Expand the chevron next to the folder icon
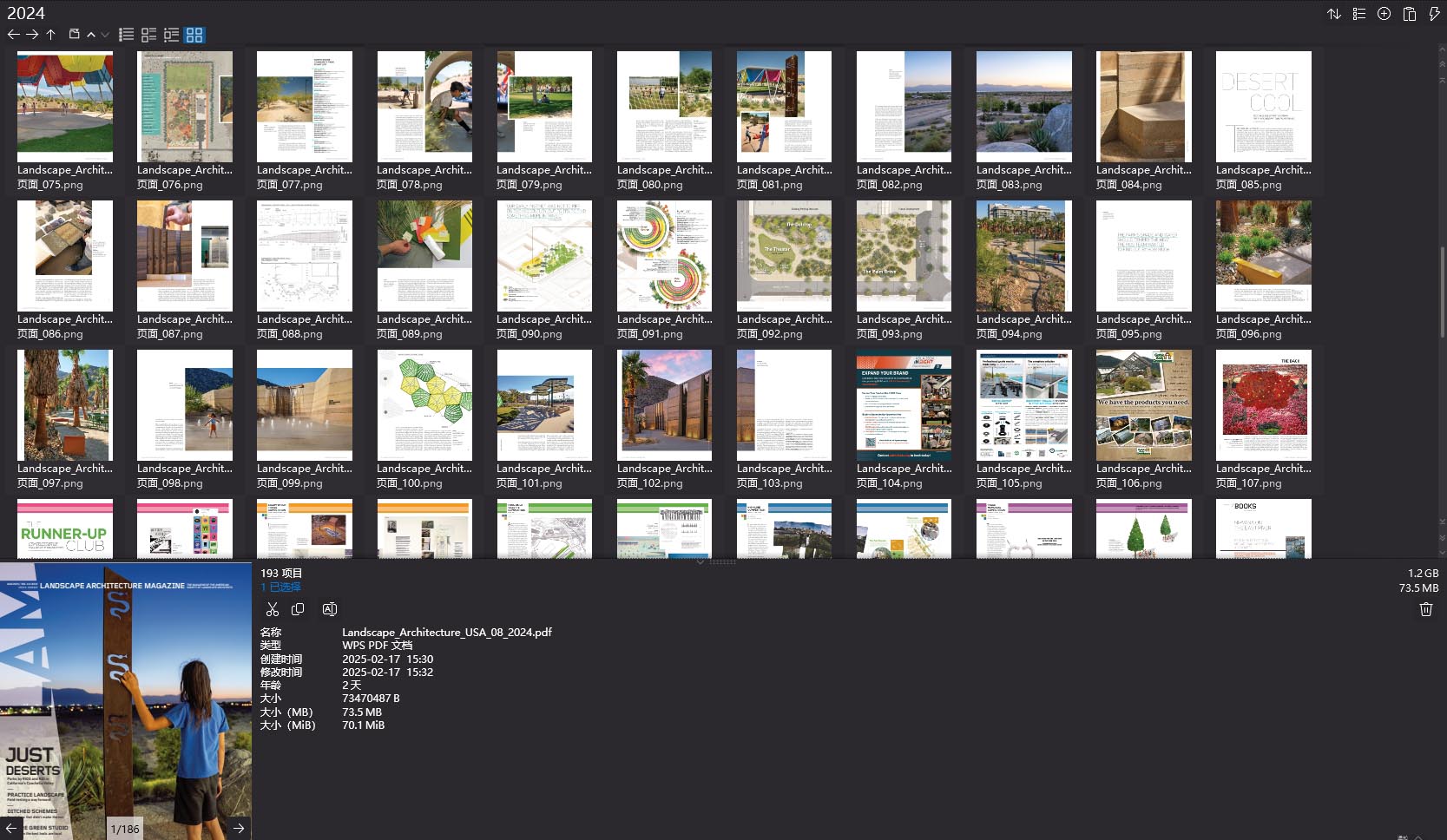1447x840 pixels. [90, 35]
